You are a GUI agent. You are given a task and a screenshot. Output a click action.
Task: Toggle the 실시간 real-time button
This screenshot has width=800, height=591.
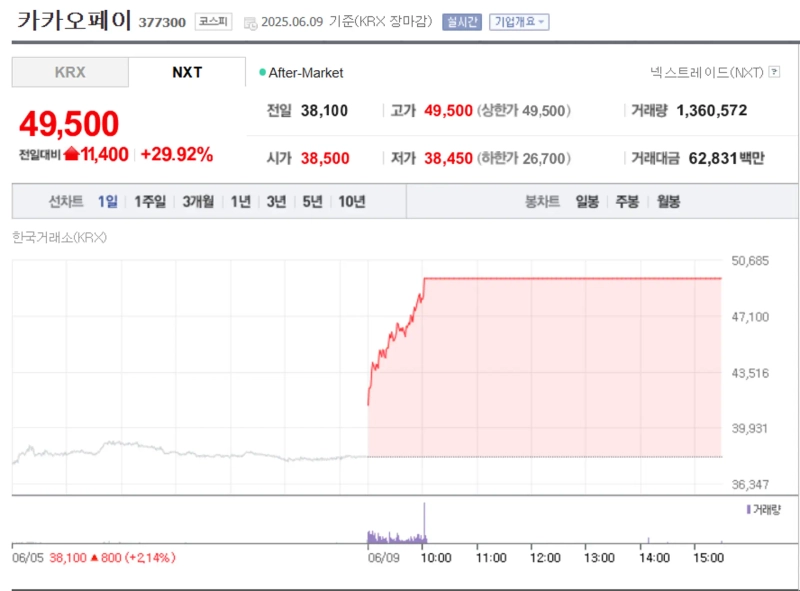(461, 22)
